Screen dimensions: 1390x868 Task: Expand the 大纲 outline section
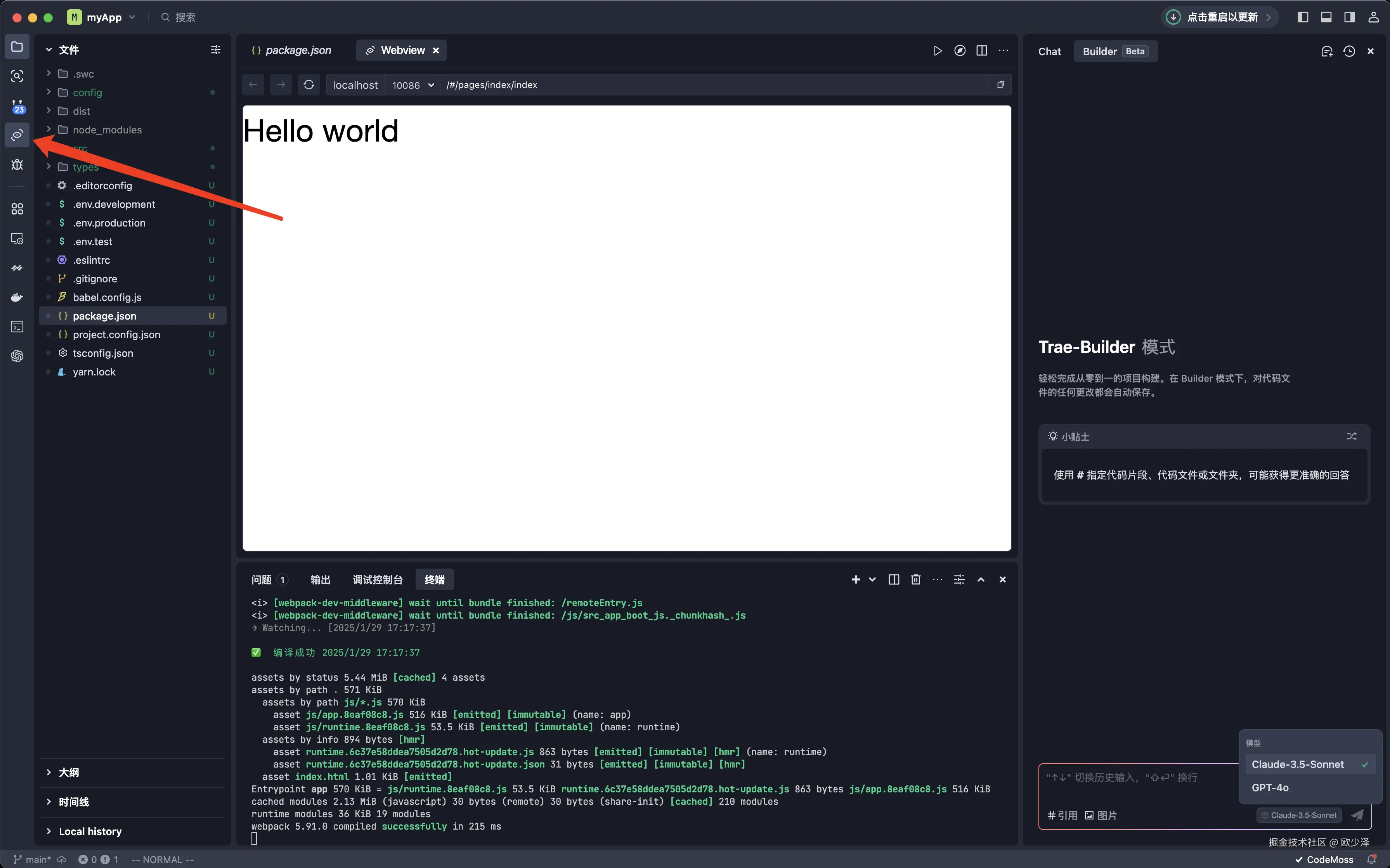click(x=69, y=772)
